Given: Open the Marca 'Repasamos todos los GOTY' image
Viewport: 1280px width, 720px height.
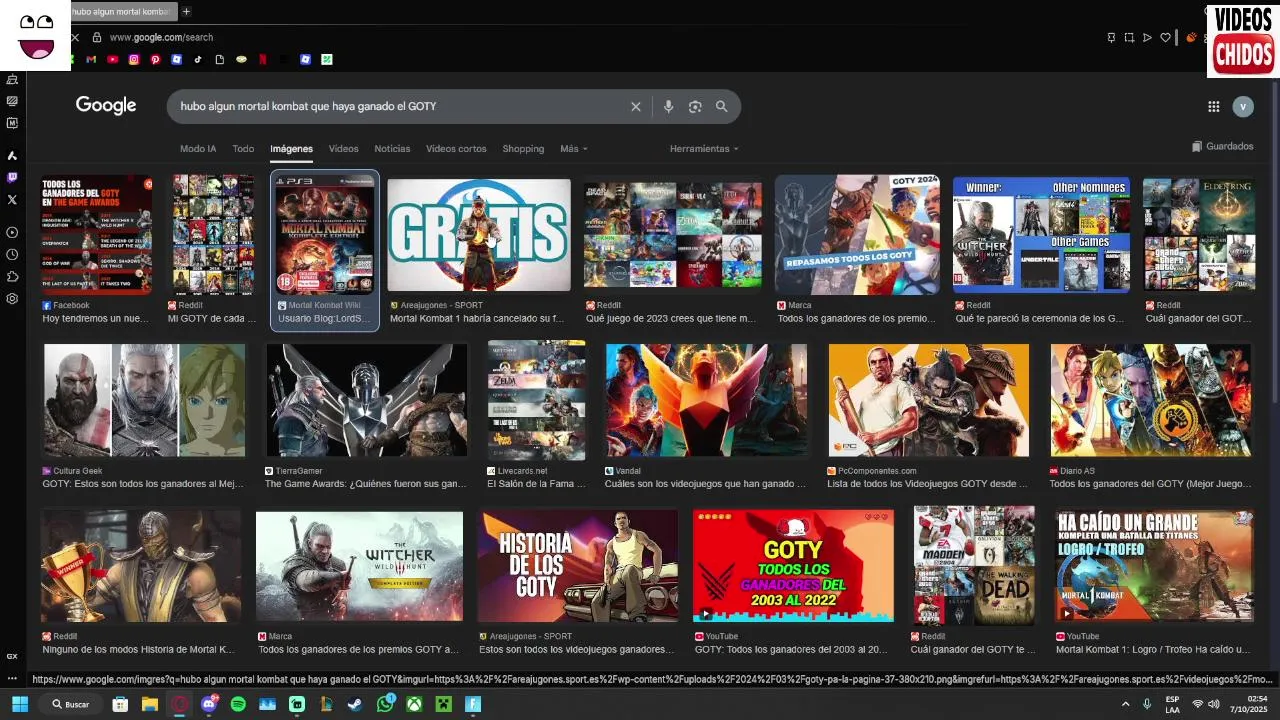Looking at the screenshot, I should pyautogui.click(x=858, y=235).
